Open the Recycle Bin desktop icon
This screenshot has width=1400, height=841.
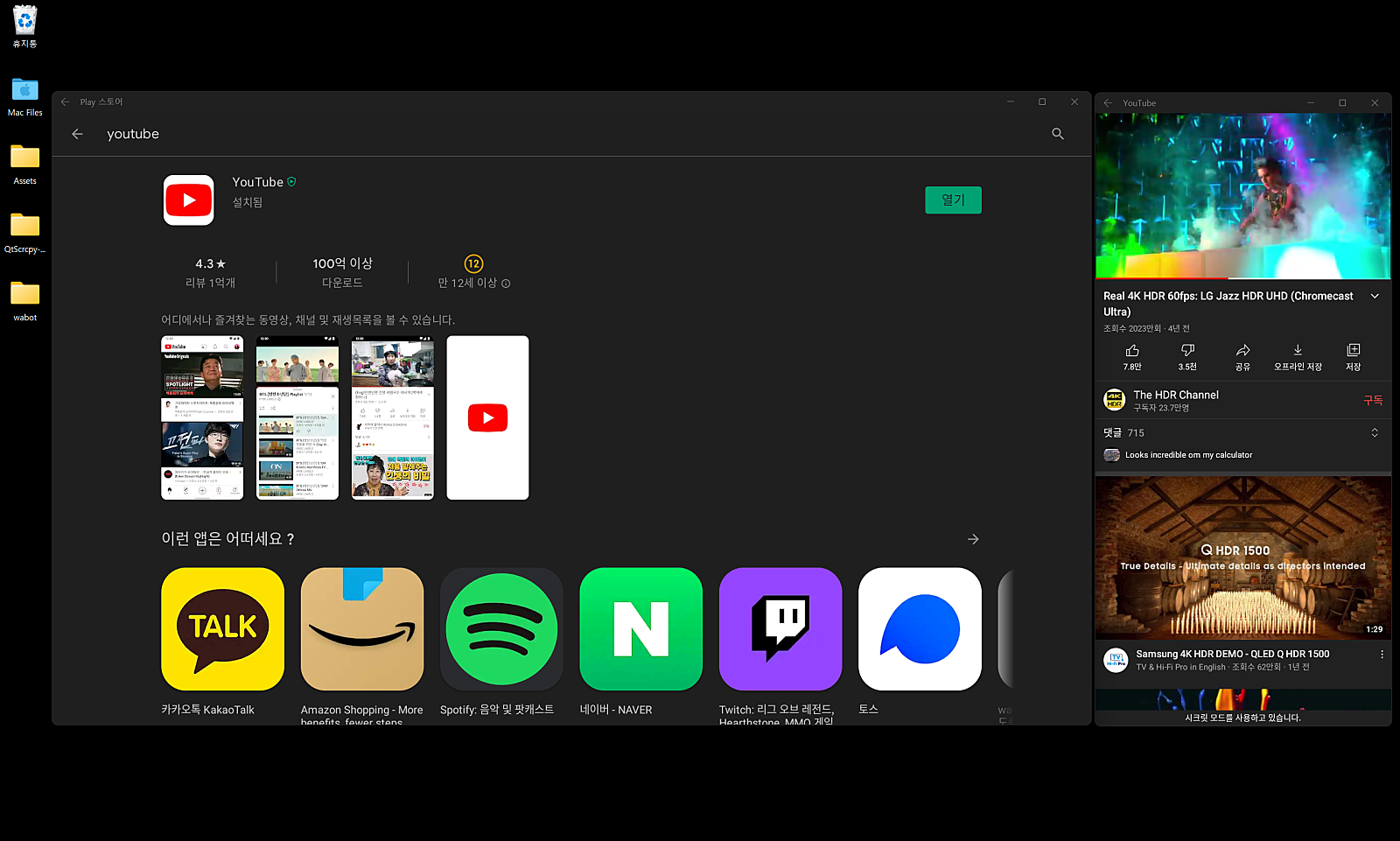coord(24,25)
